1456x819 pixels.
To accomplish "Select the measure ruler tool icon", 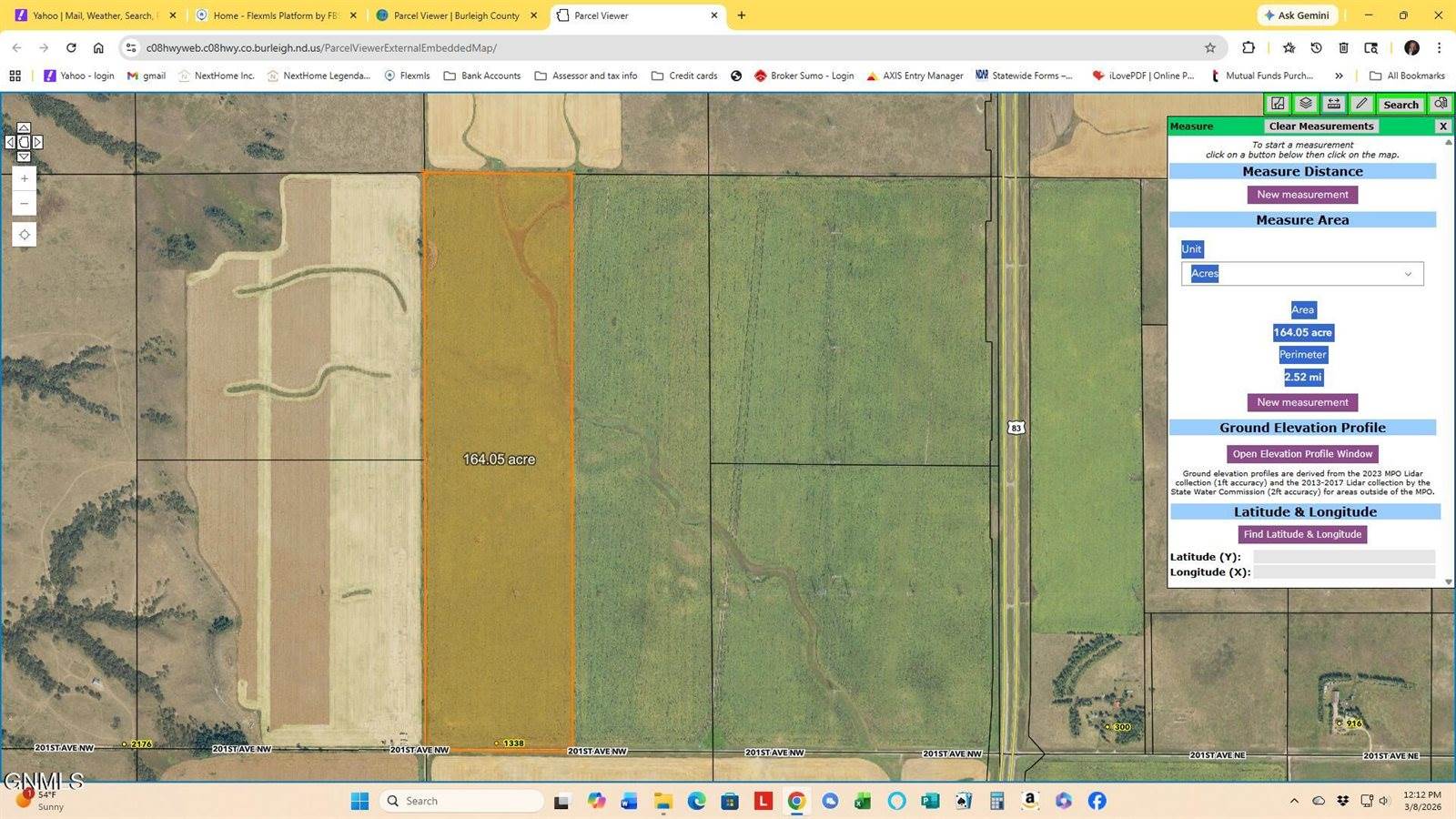I will point(1332,104).
